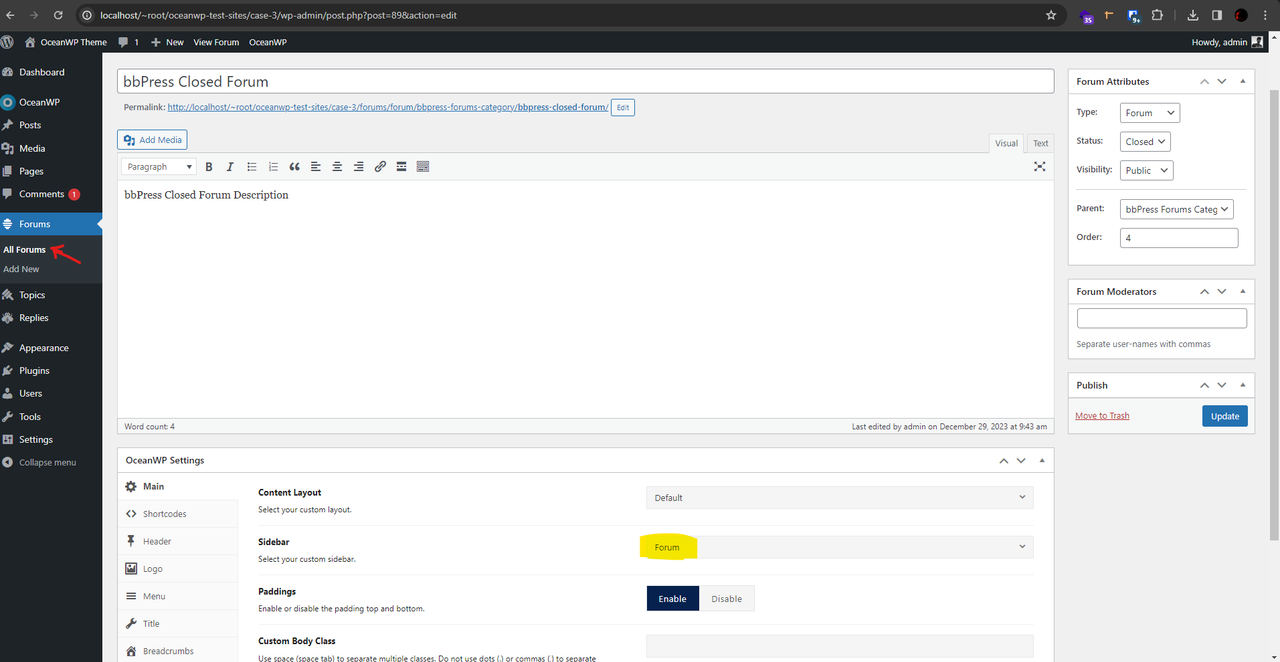This screenshot has height=662, width=1280.
Task: Open the Visibility dropdown
Action: 1147,170
